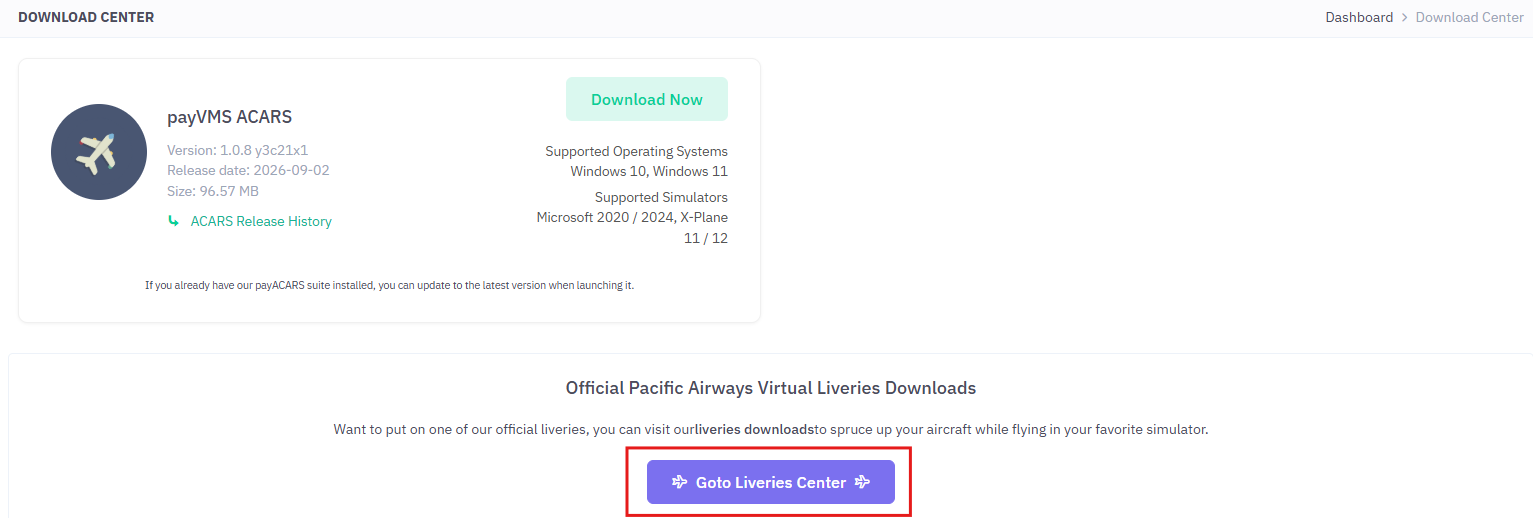Go to Dashboard breadcrumb link
The height and width of the screenshot is (518, 1533).
1359,17
